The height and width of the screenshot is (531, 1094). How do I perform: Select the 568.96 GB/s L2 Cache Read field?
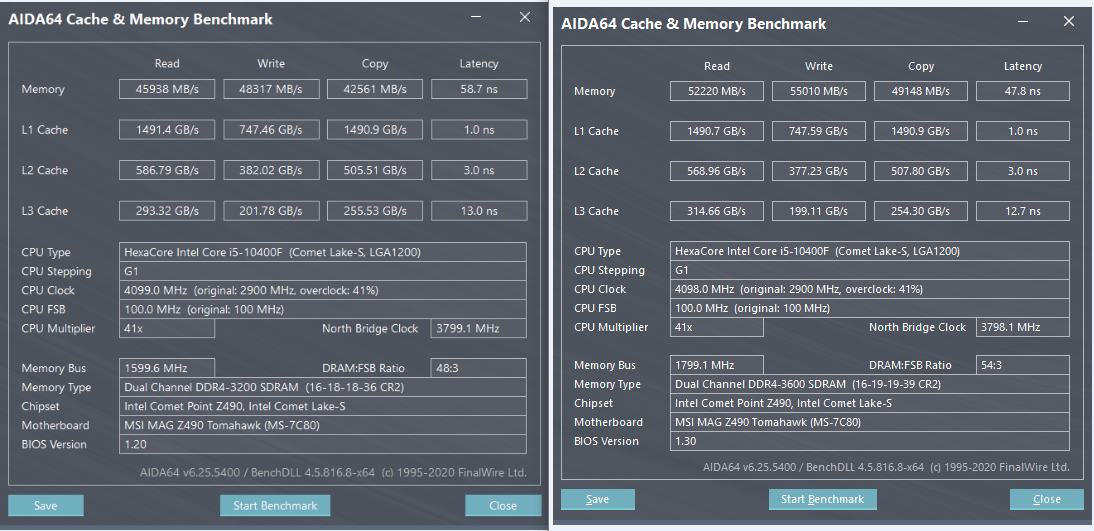tap(717, 171)
